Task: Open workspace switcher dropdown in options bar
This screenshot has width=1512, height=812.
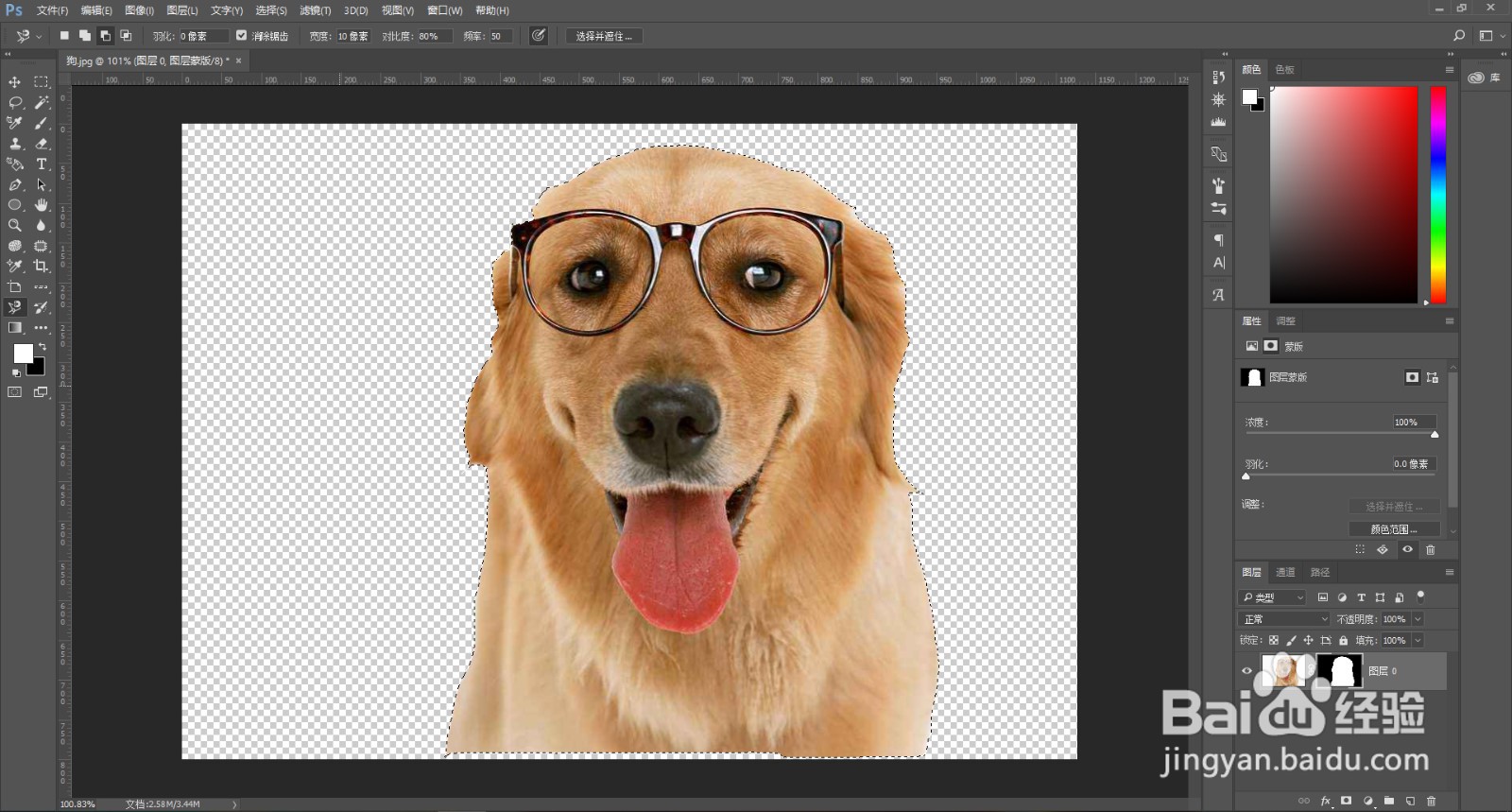Action: tap(1492, 36)
